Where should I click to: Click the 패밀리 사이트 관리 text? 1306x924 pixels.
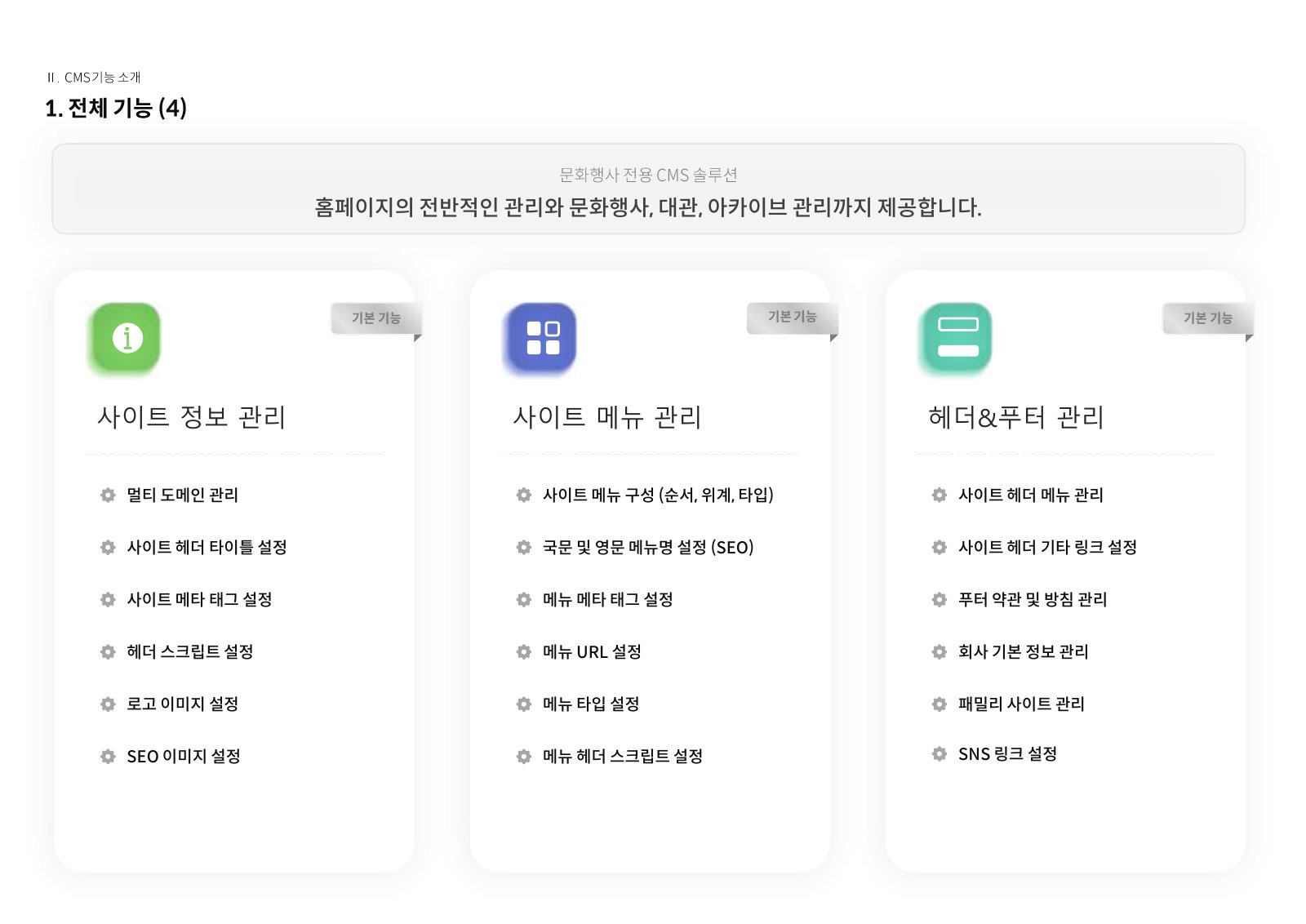tap(1022, 704)
